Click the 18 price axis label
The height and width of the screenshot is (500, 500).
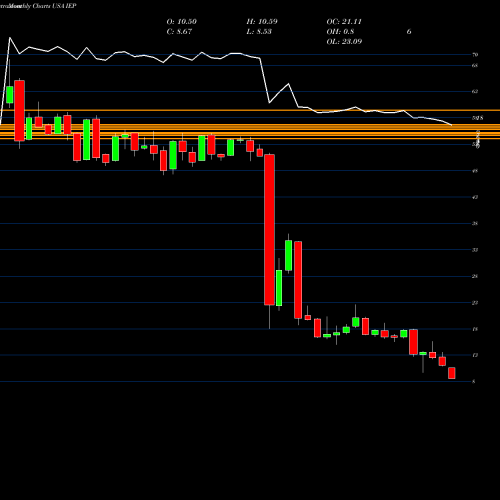[475, 329]
